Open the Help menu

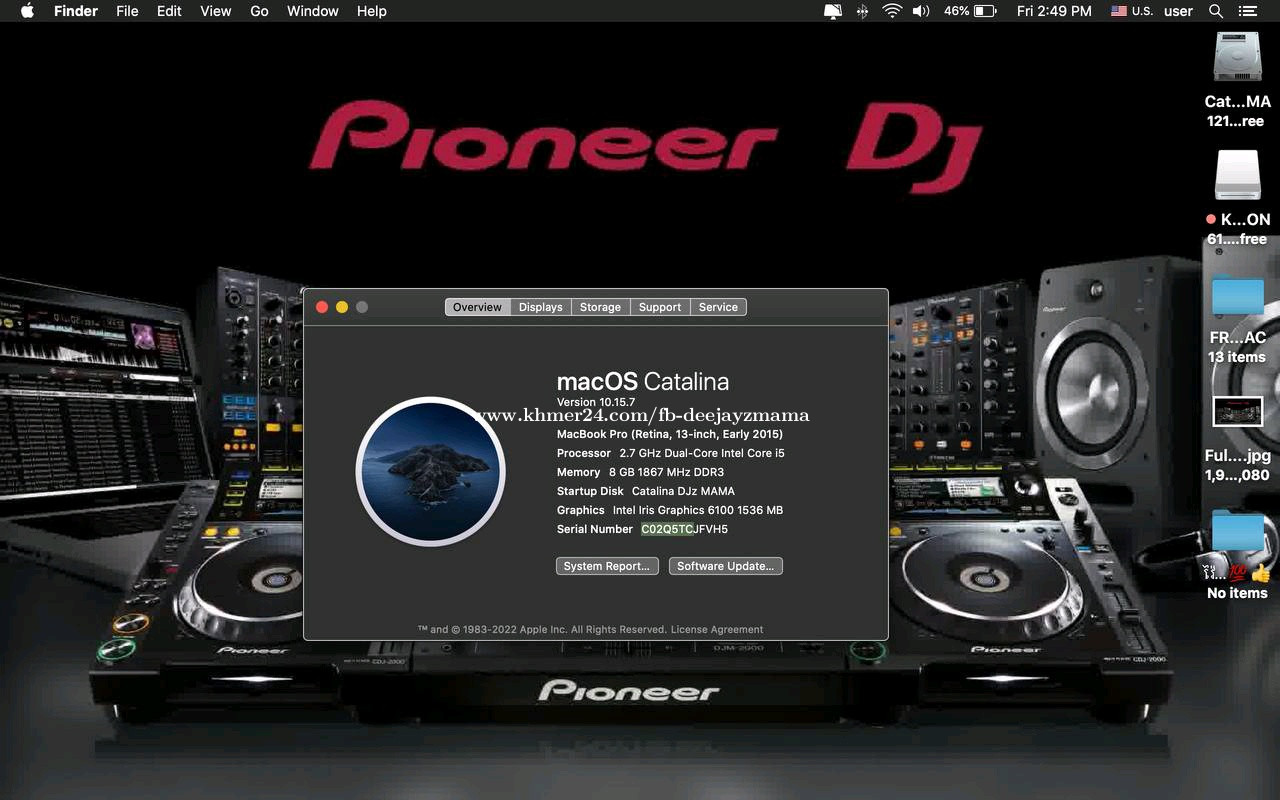click(372, 11)
